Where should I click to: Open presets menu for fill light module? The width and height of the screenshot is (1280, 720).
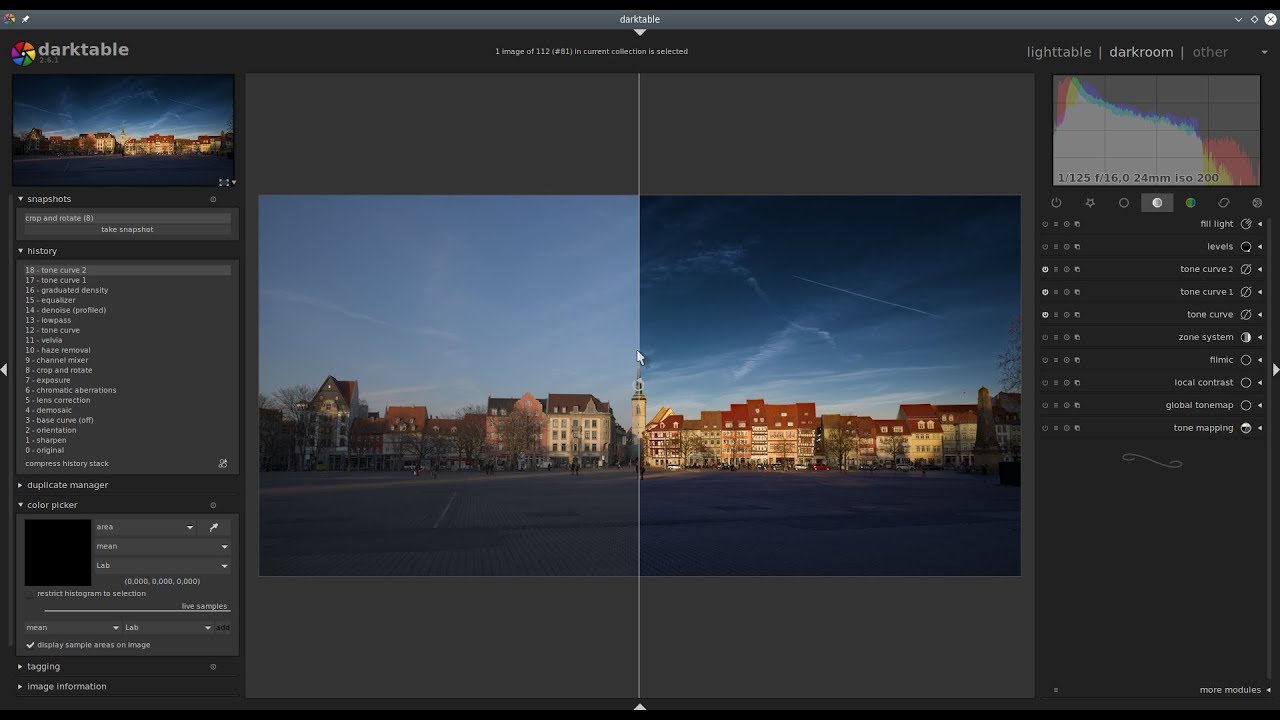click(1056, 224)
